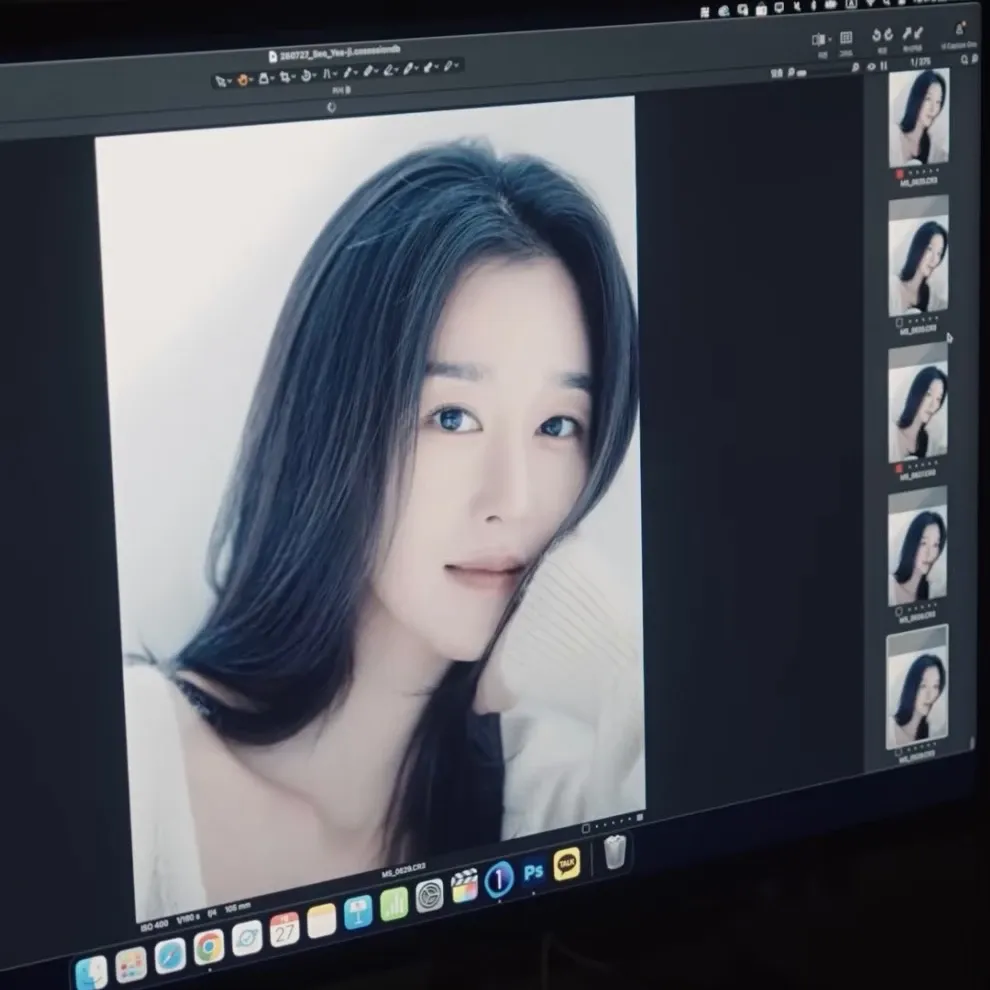Screen dimensions: 990x990
Task: Undo the last adjustment
Action: click(x=876, y=35)
